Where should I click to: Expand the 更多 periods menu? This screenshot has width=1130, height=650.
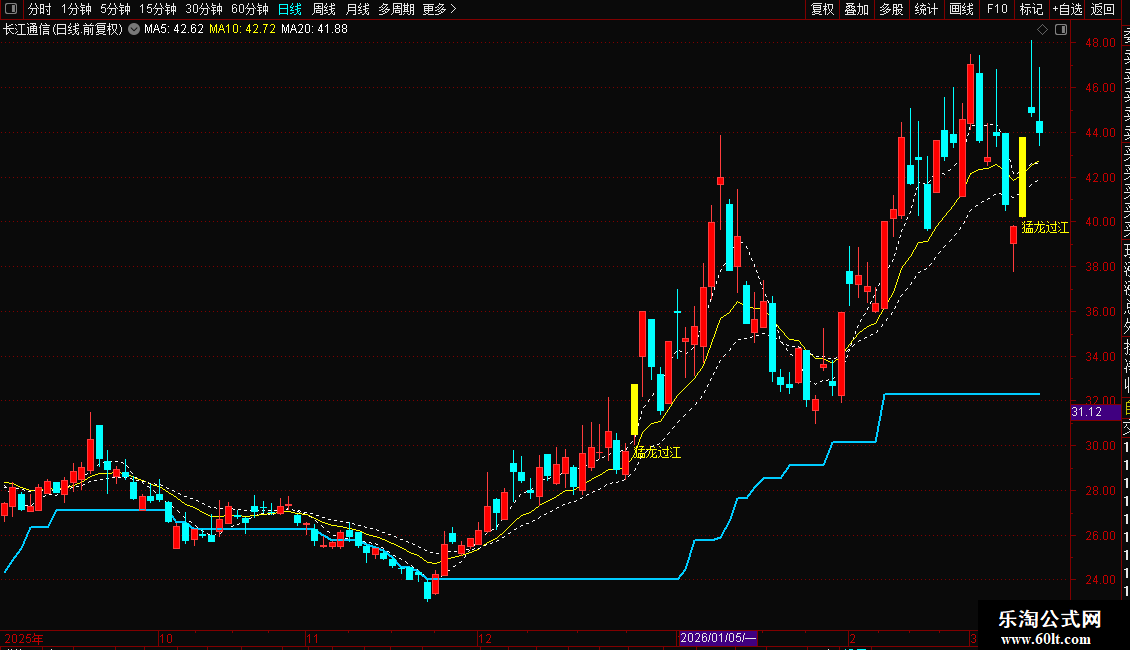440,9
